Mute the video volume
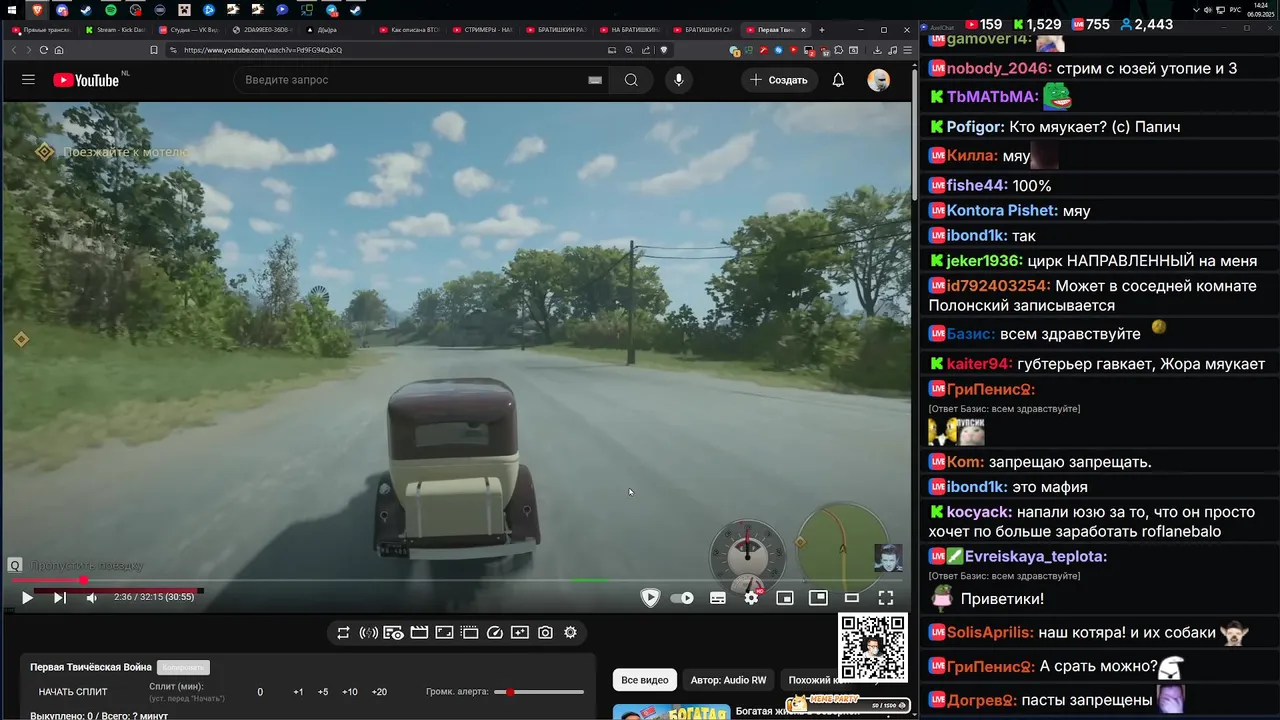Screen dimensions: 1280x720 (x=91, y=598)
